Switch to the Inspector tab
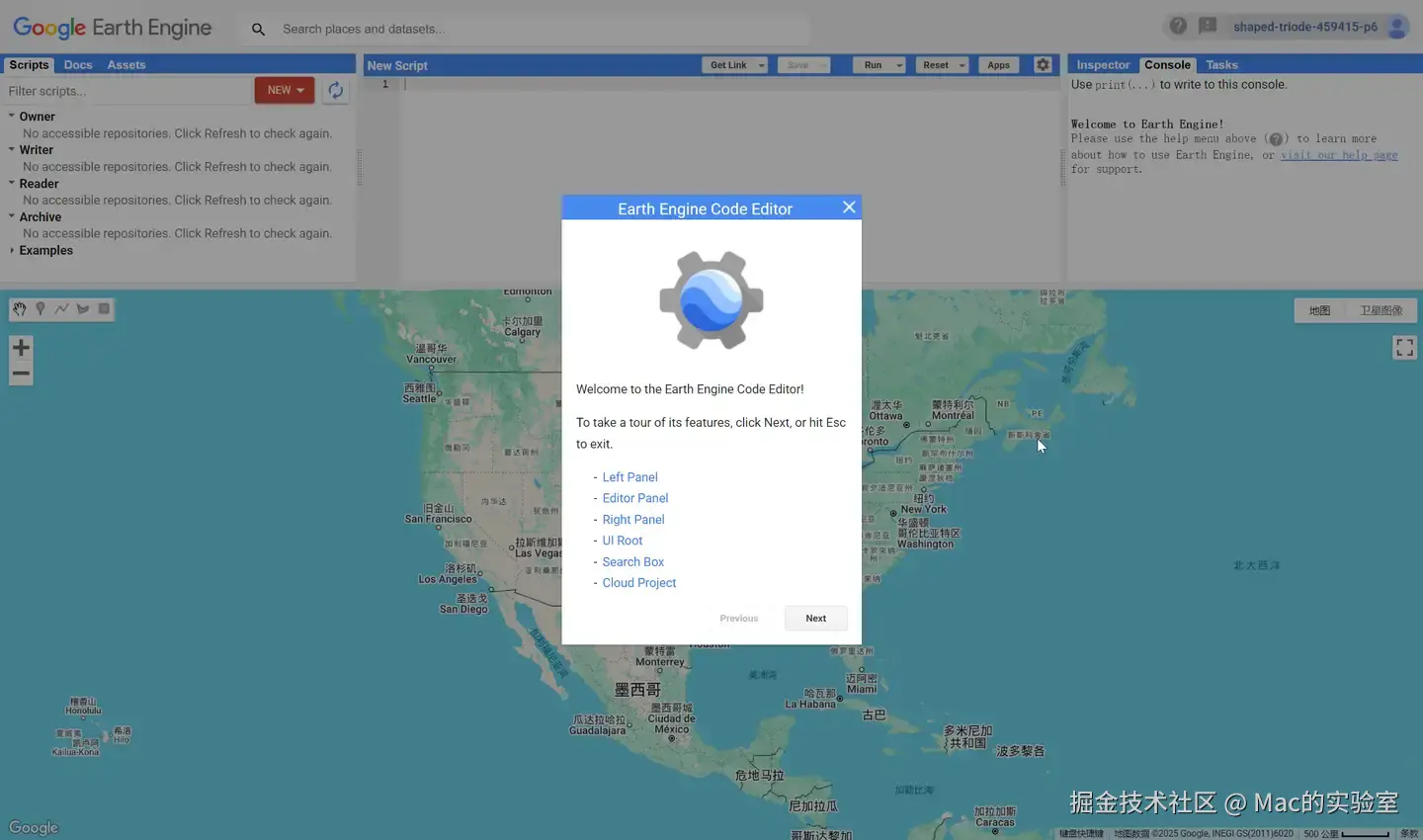 coord(1103,65)
